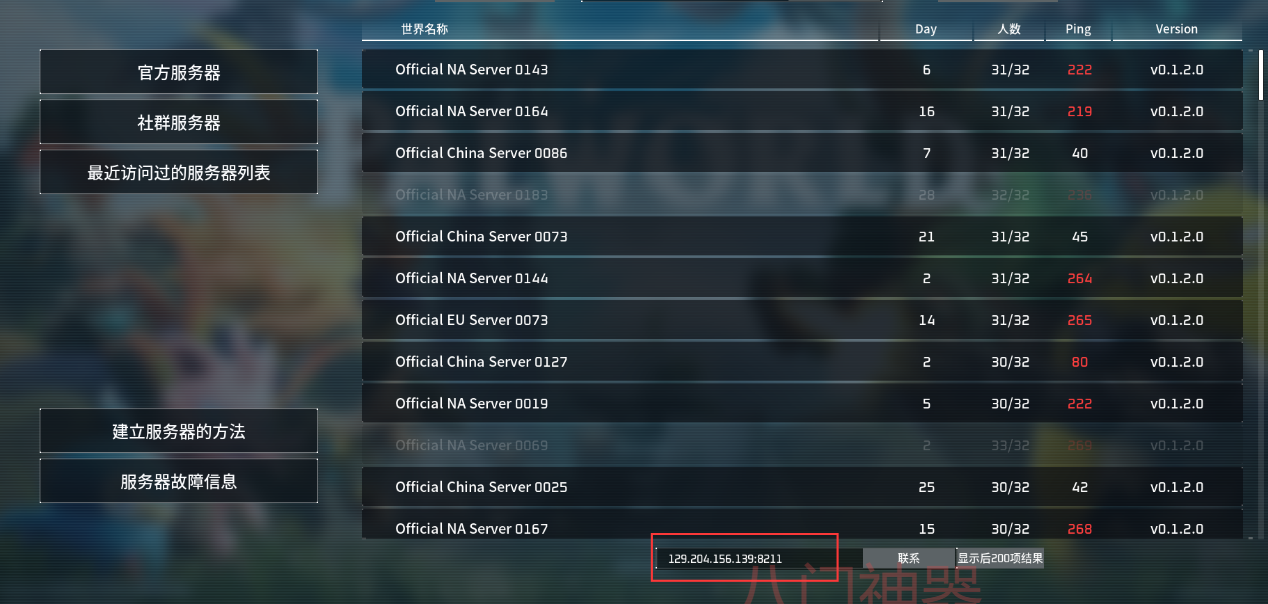The width and height of the screenshot is (1268, 604).
Task: Sort list by the Version column header
Action: tap(1177, 29)
